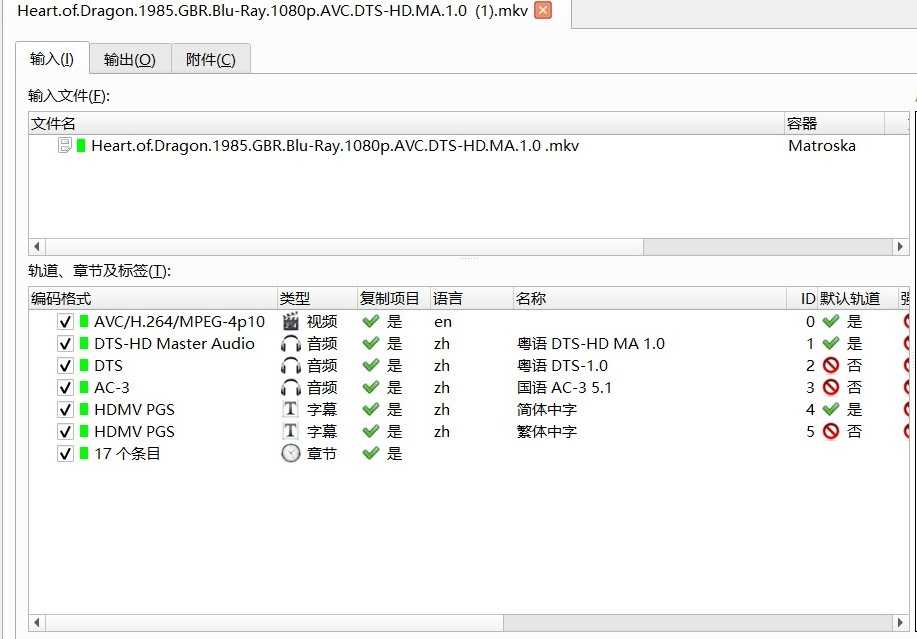
Task: Select the 17 个条目 chapters row
Action: point(468,454)
